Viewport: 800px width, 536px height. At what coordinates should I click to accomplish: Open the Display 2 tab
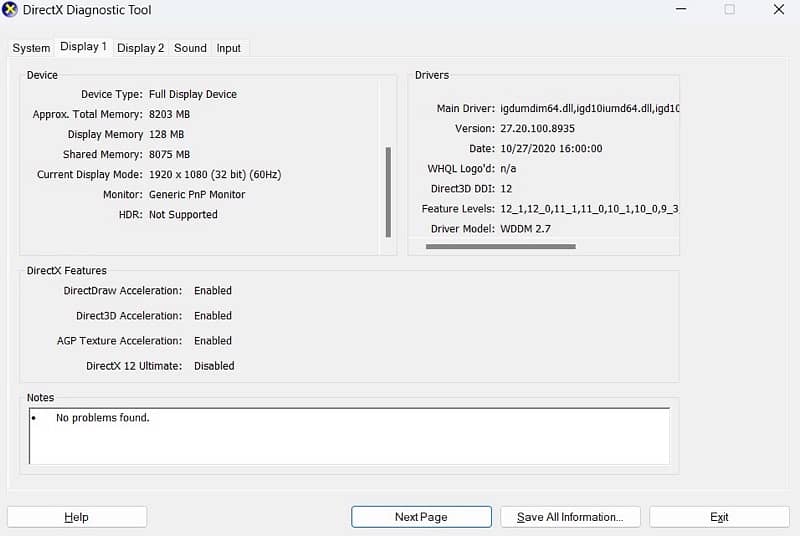pos(140,48)
